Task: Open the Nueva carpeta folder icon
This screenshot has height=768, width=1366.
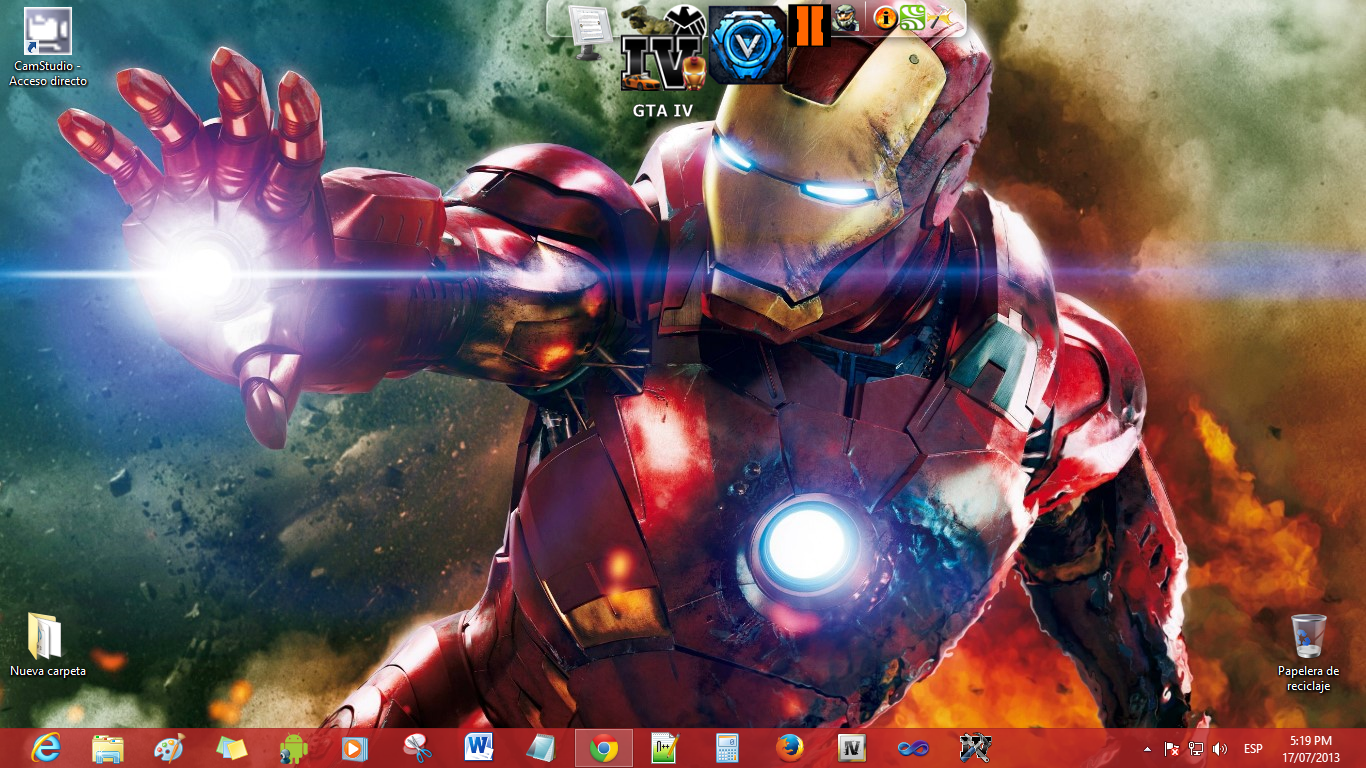Action: click(x=45, y=635)
